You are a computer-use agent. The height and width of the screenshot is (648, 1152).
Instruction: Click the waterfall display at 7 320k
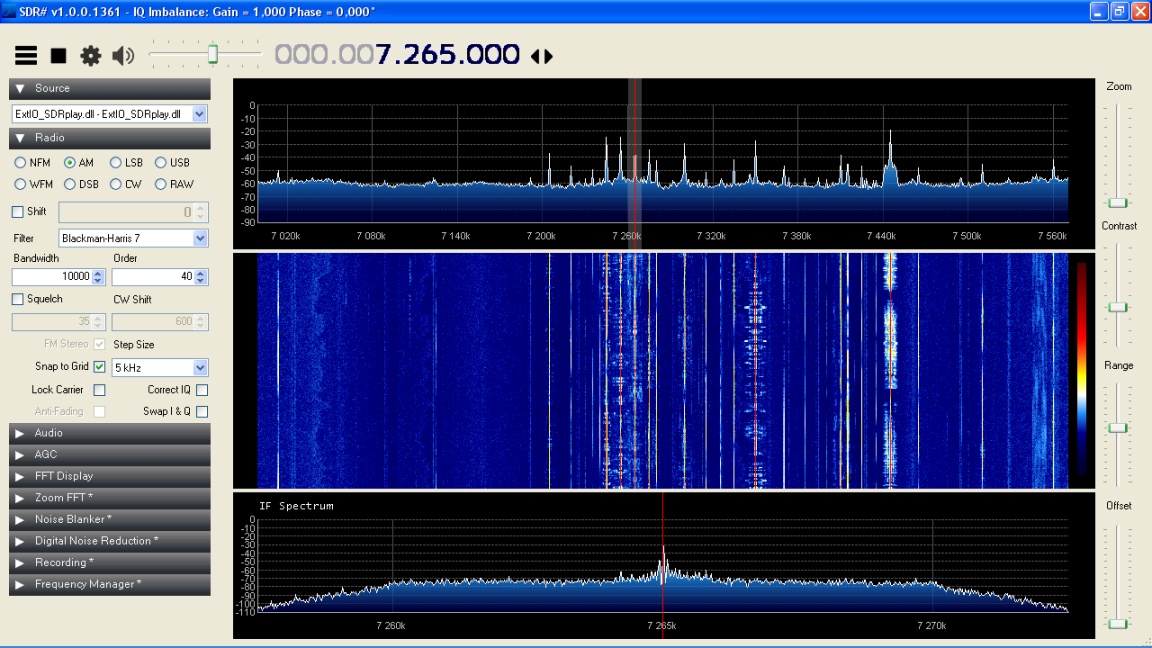(710, 371)
